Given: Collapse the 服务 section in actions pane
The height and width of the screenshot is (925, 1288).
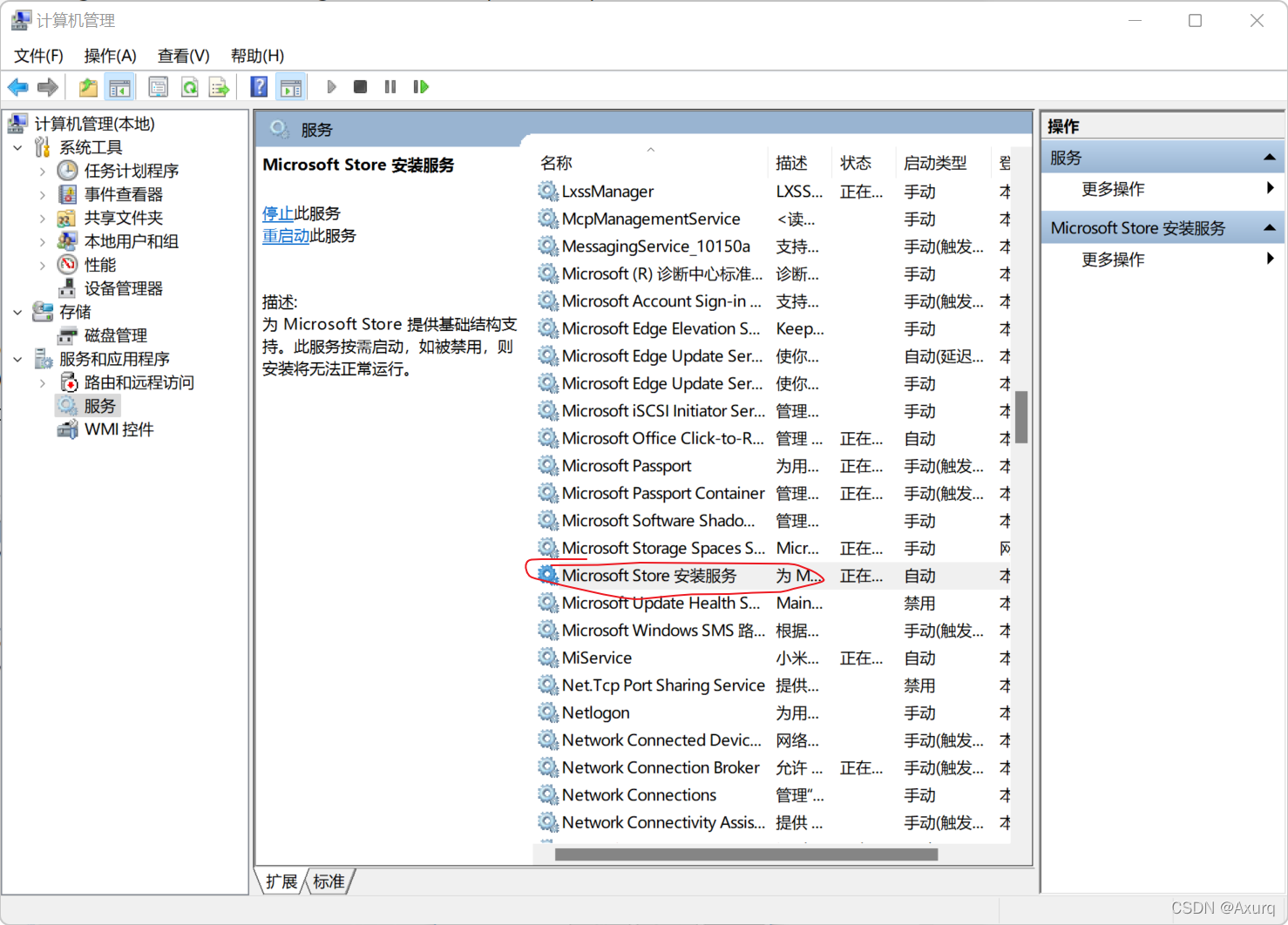Looking at the screenshot, I should (x=1270, y=158).
